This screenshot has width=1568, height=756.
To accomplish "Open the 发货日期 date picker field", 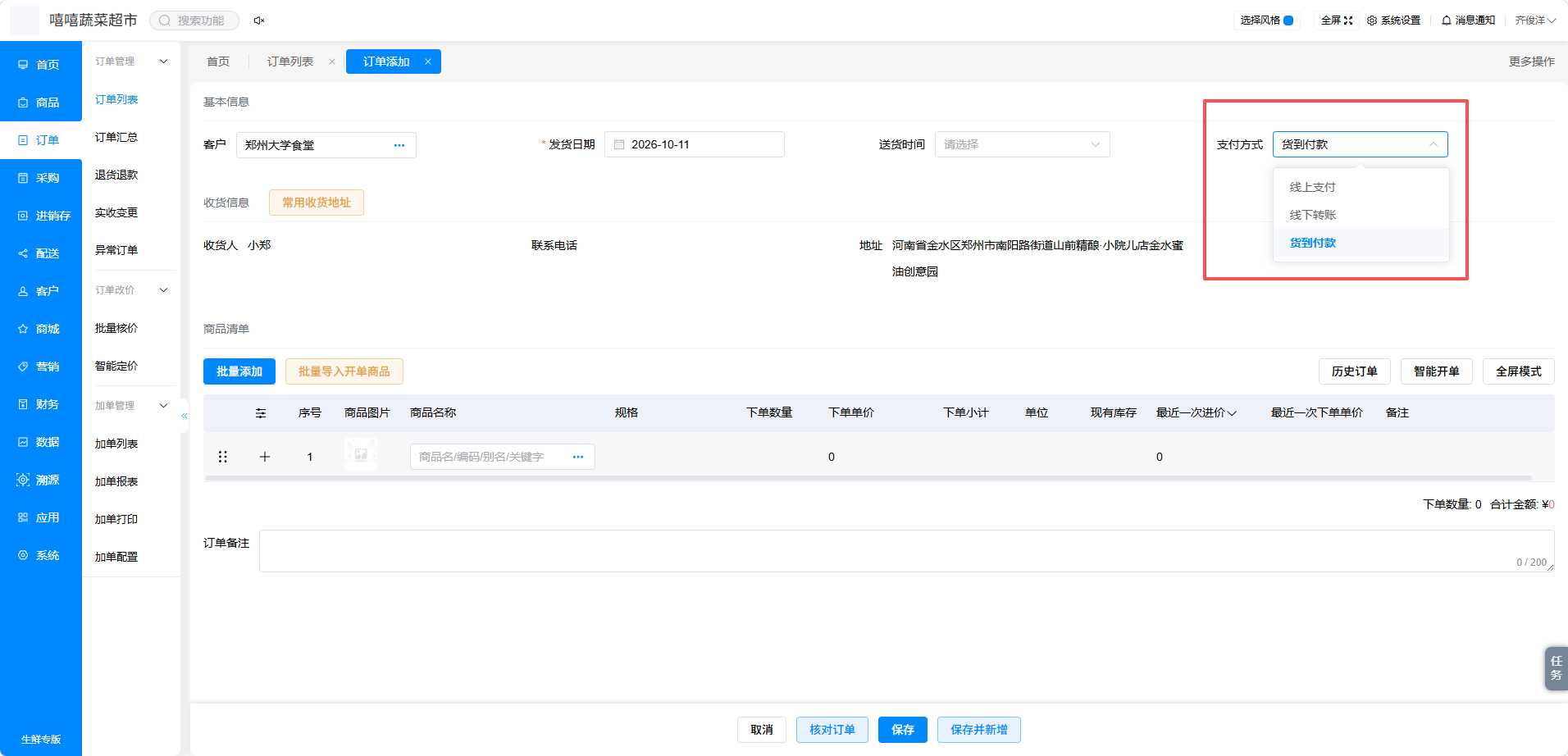I will [x=694, y=144].
